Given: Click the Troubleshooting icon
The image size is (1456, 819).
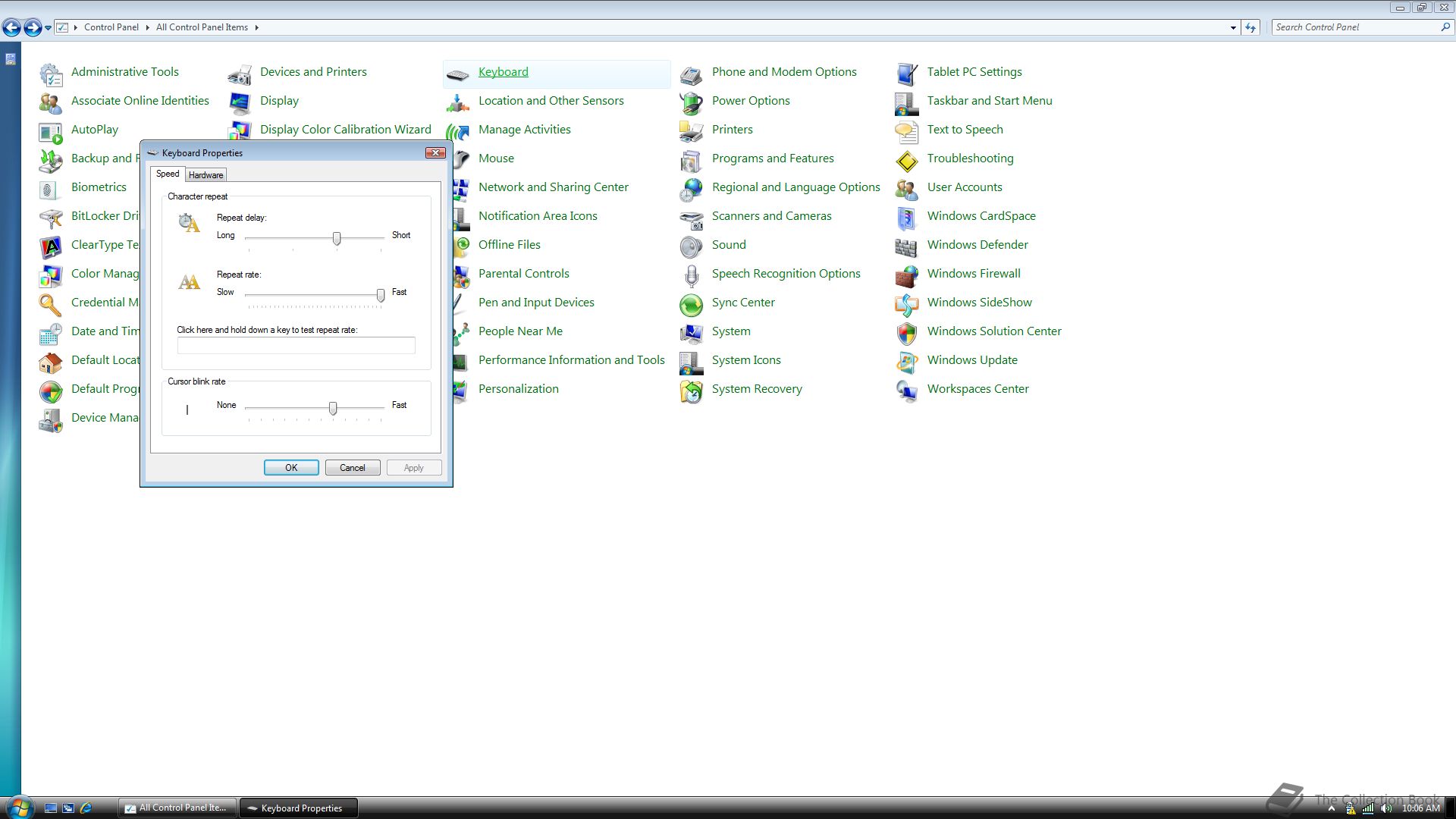Looking at the screenshot, I should [907, 161].
